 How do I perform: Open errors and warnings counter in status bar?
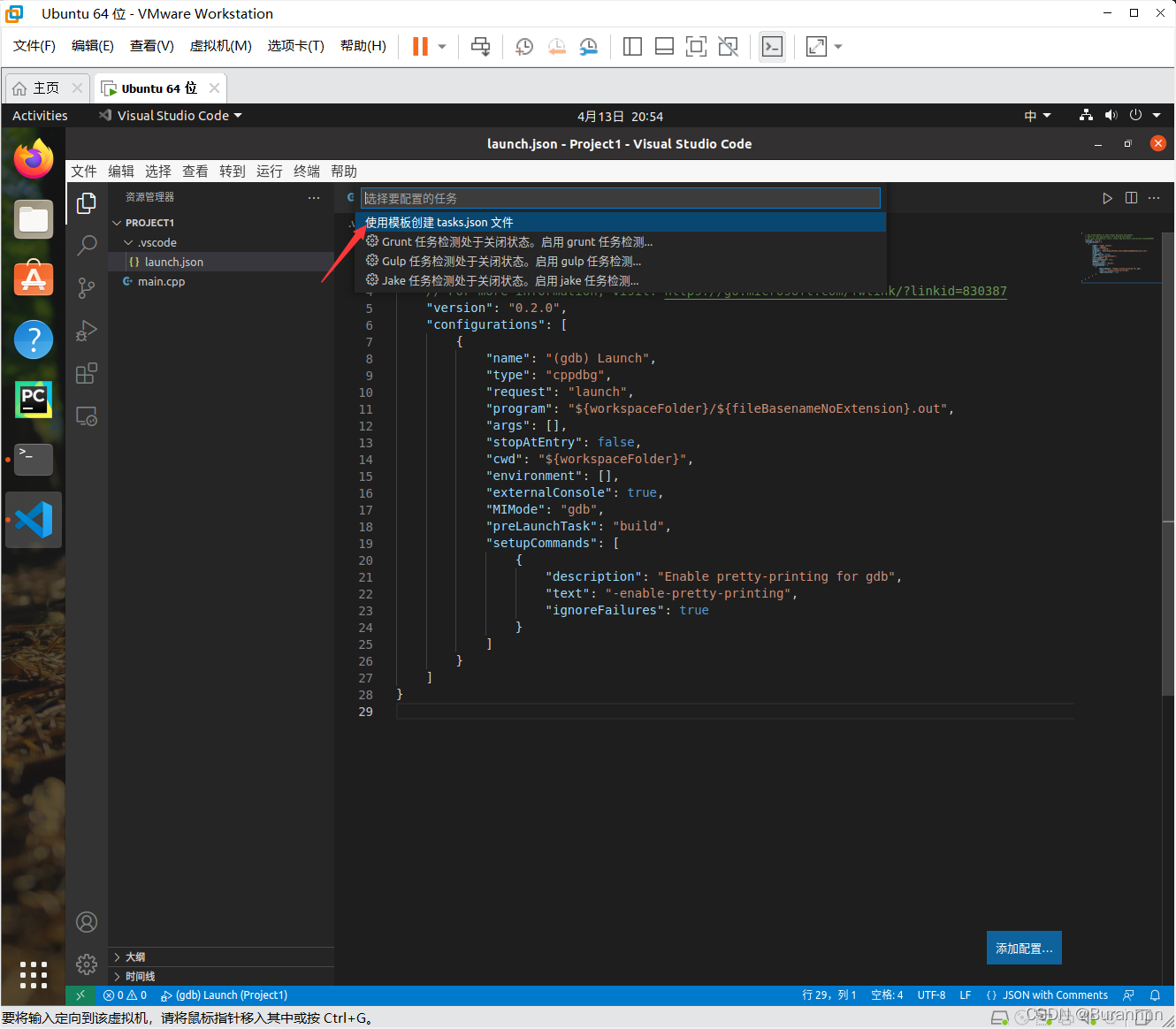pyautogui.click(x=126, y=995)
